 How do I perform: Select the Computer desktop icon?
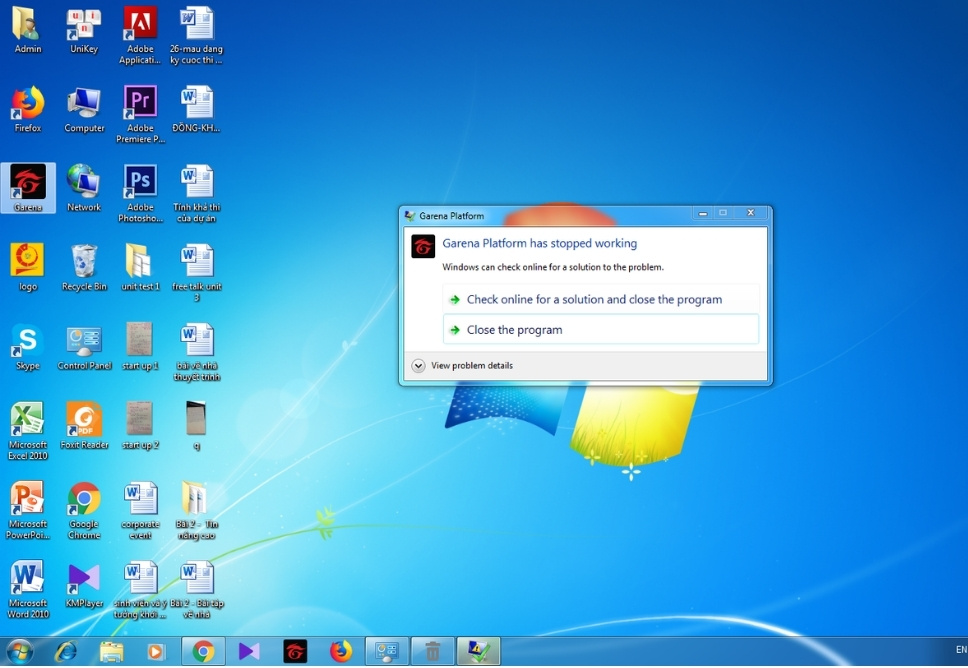[x=84, y=109]
